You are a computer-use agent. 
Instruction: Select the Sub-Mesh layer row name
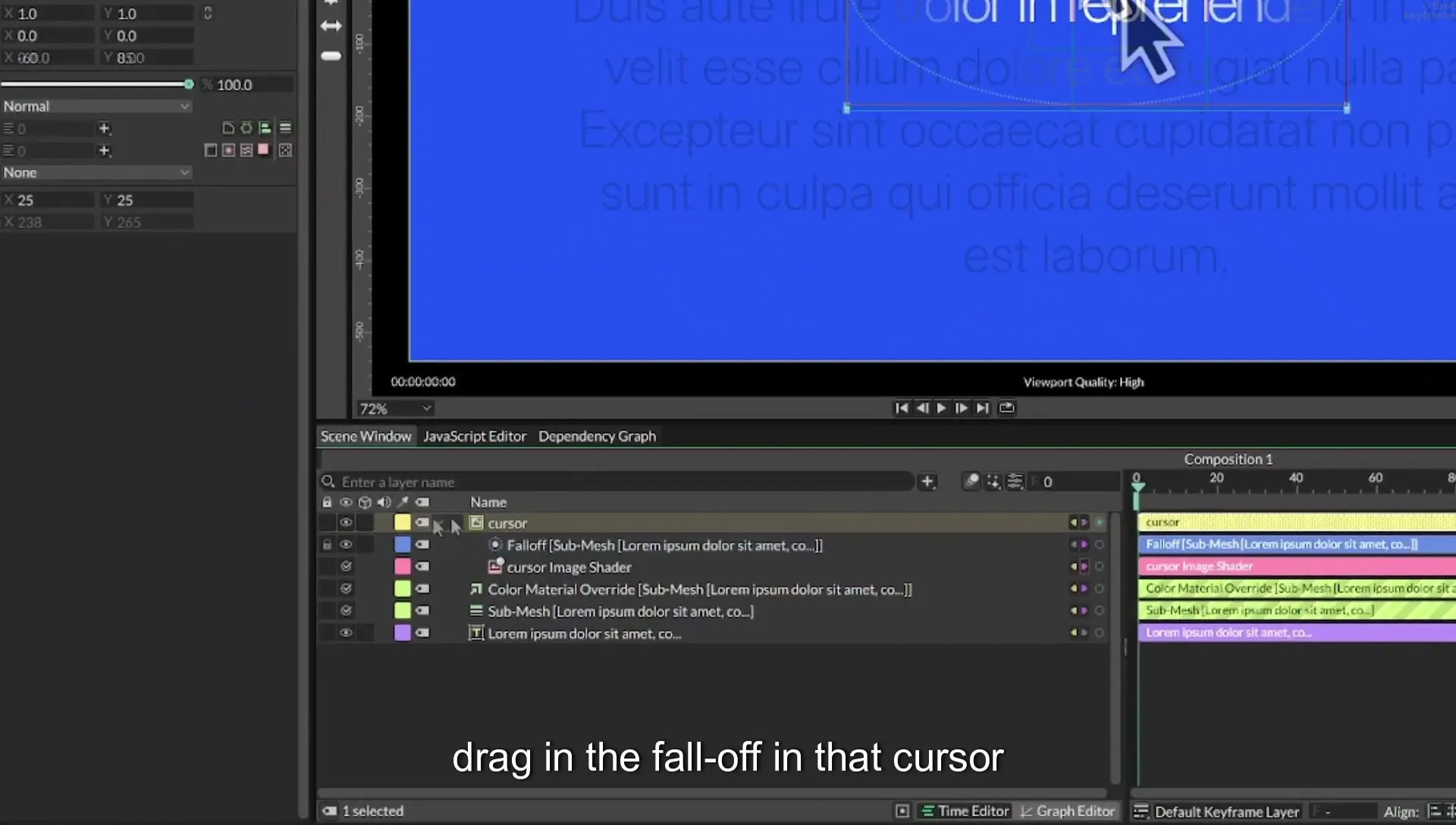coord(620,611)
